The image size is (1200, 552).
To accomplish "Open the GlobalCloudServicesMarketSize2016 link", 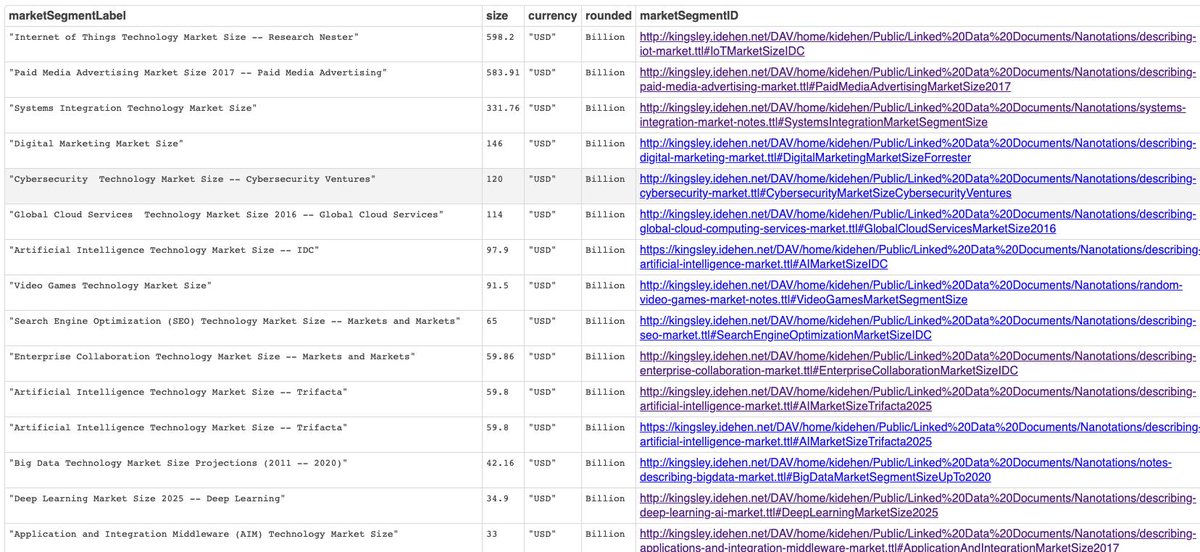I will point(917,221).
